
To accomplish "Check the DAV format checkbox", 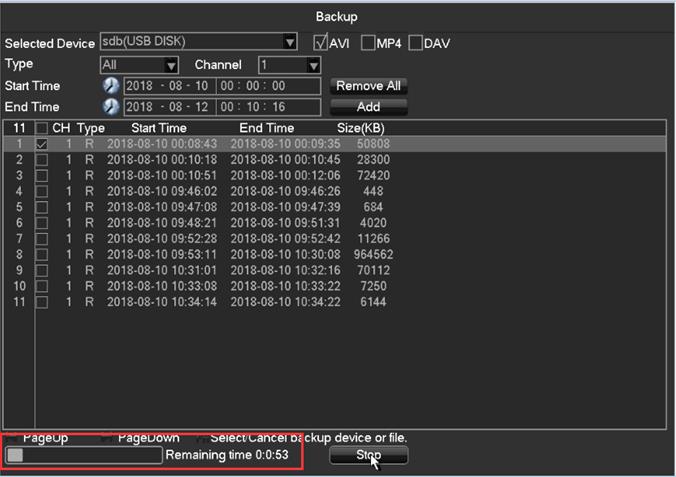I will pyautogui.click(x=416, y=43).
